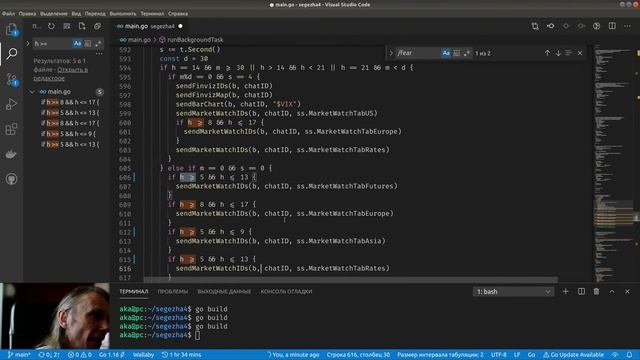Screen dimensions: 640x360
Task: Go to the next find match
Action: click(x=558, y=53)
